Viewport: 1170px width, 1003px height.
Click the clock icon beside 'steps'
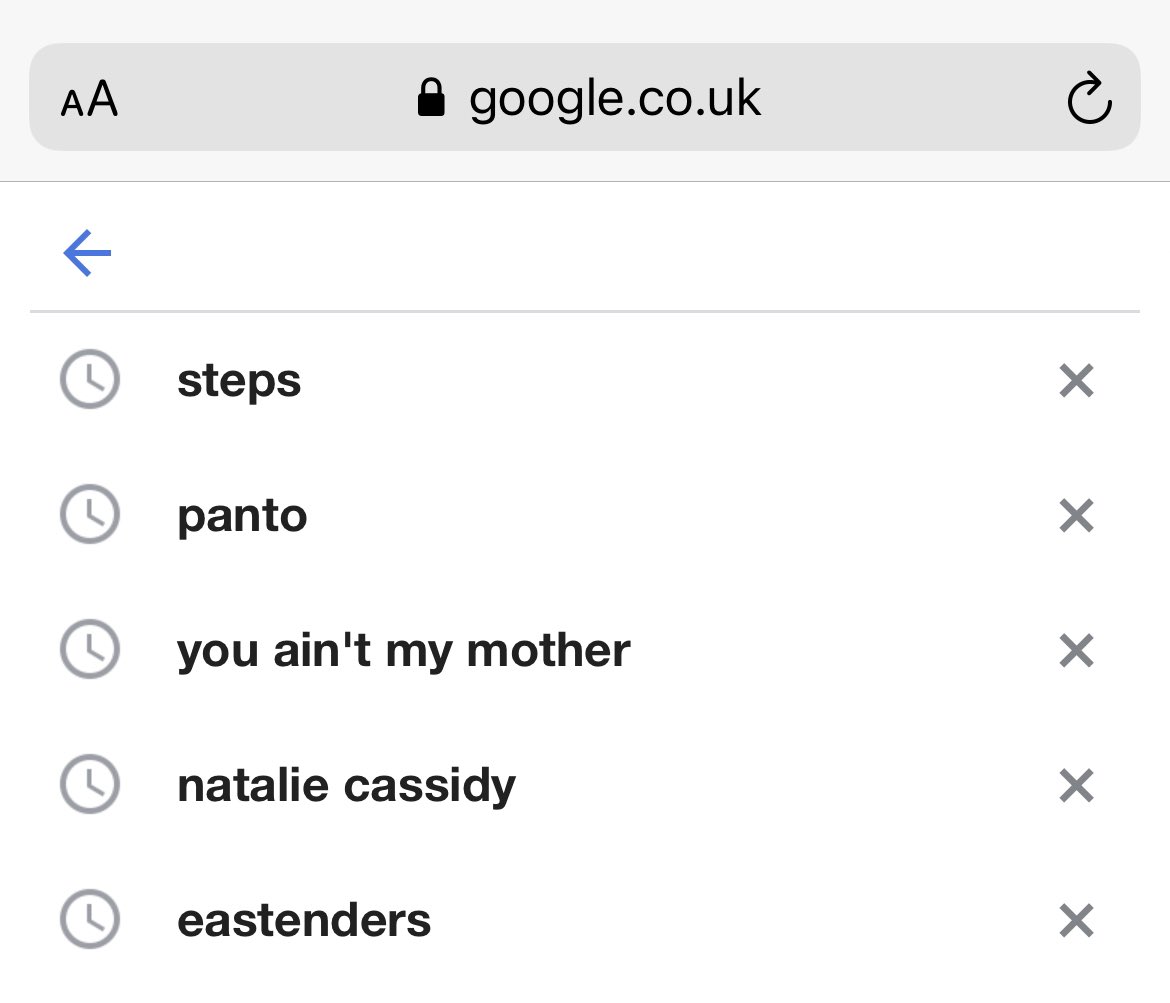tap(90, 381)
